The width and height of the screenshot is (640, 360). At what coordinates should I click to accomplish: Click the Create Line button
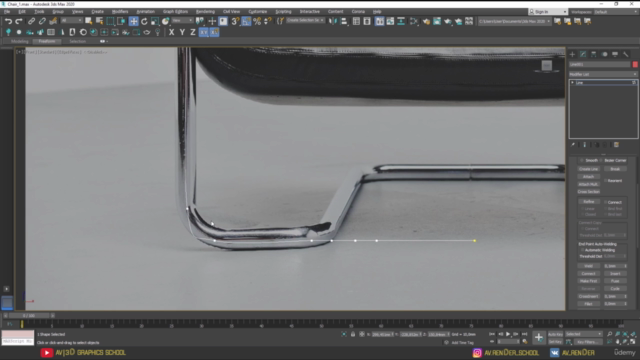588,169
